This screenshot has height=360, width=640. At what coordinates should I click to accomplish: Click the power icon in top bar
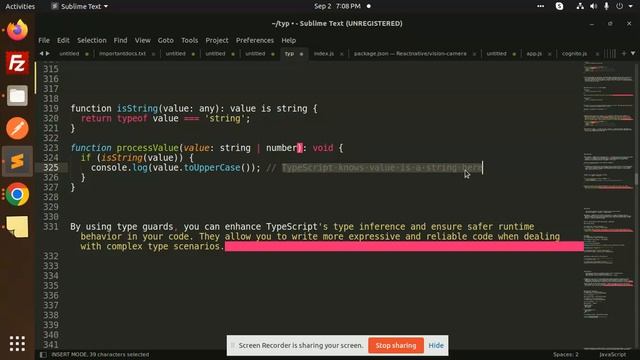[x=620, y=6]
